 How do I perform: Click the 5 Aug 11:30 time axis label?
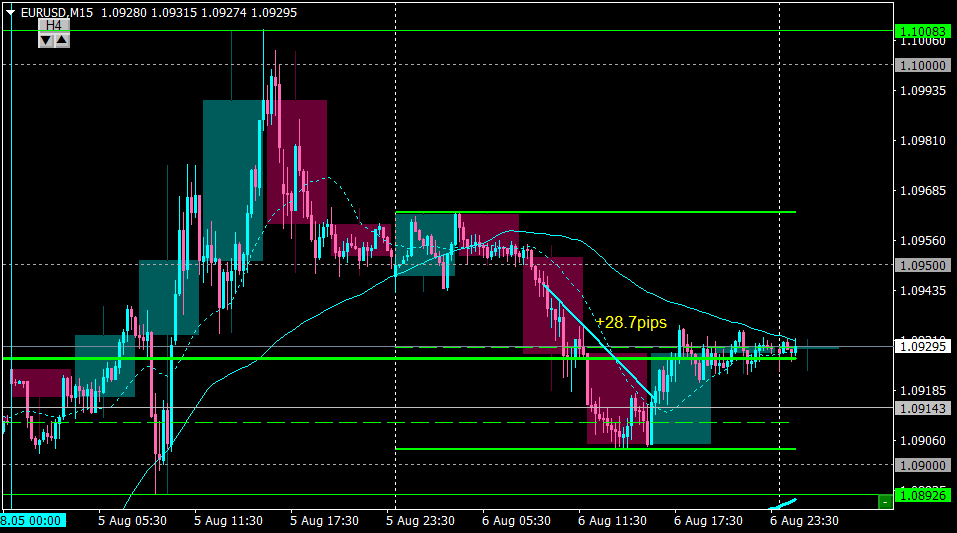[x=228, y=521]
